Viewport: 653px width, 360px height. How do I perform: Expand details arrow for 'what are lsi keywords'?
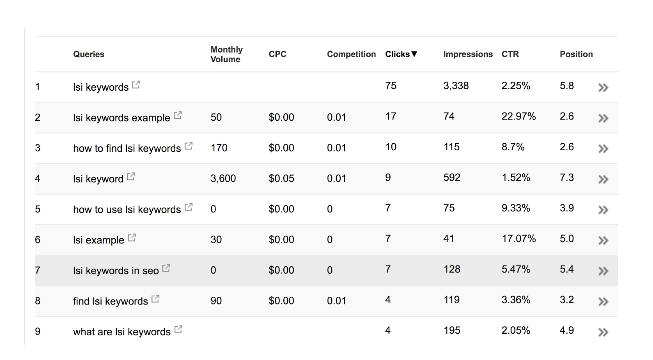coord(603,332)
